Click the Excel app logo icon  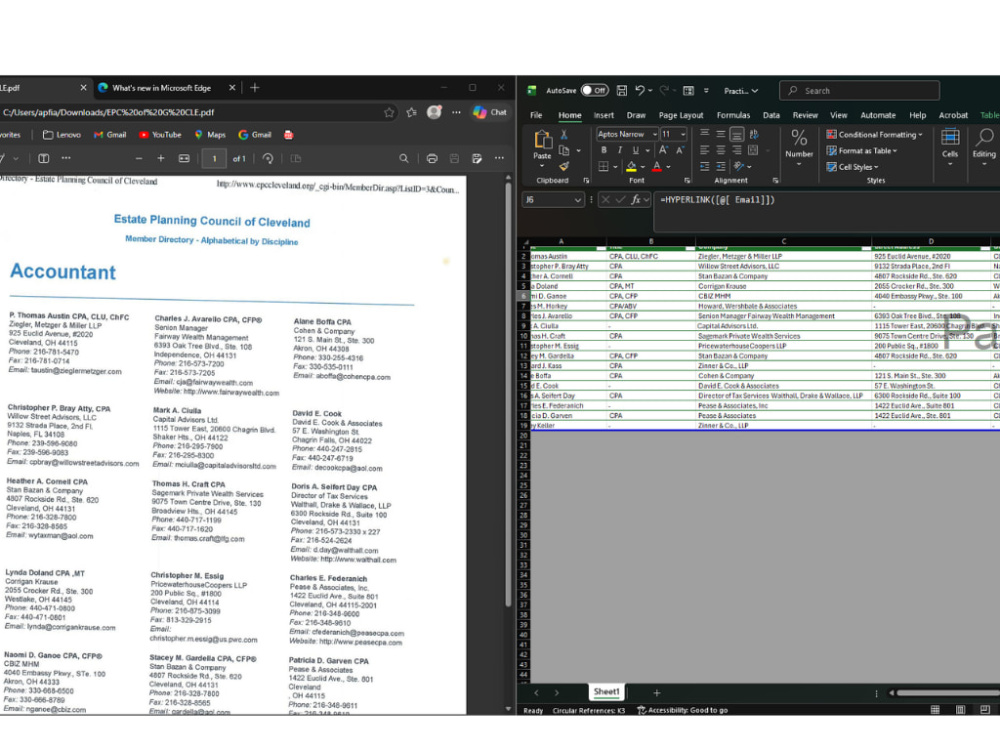pyautogui.click(x=531, y=91)
